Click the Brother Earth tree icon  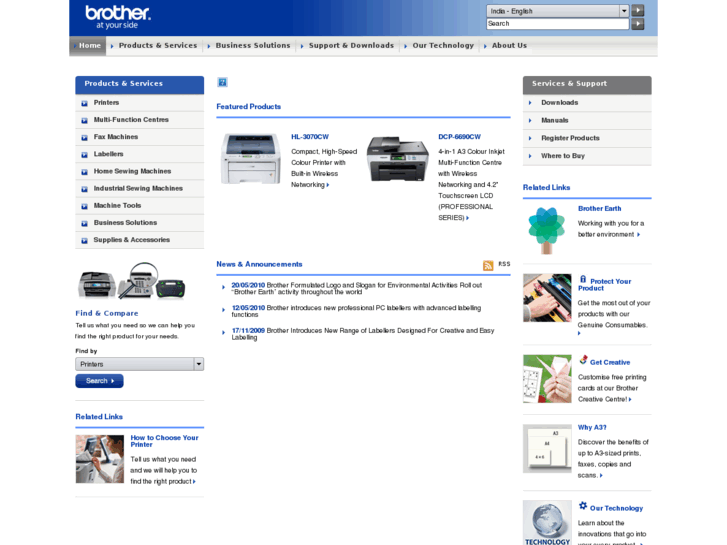(547, 231)
